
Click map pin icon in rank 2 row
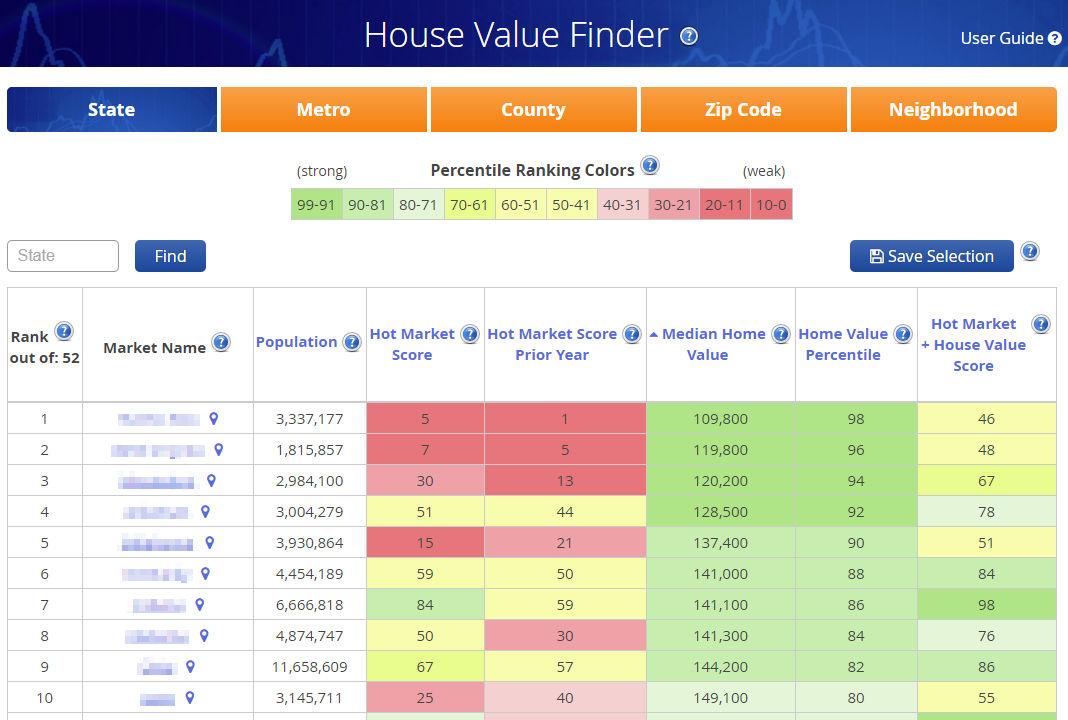pyautogui.click(x=219, y=450)
